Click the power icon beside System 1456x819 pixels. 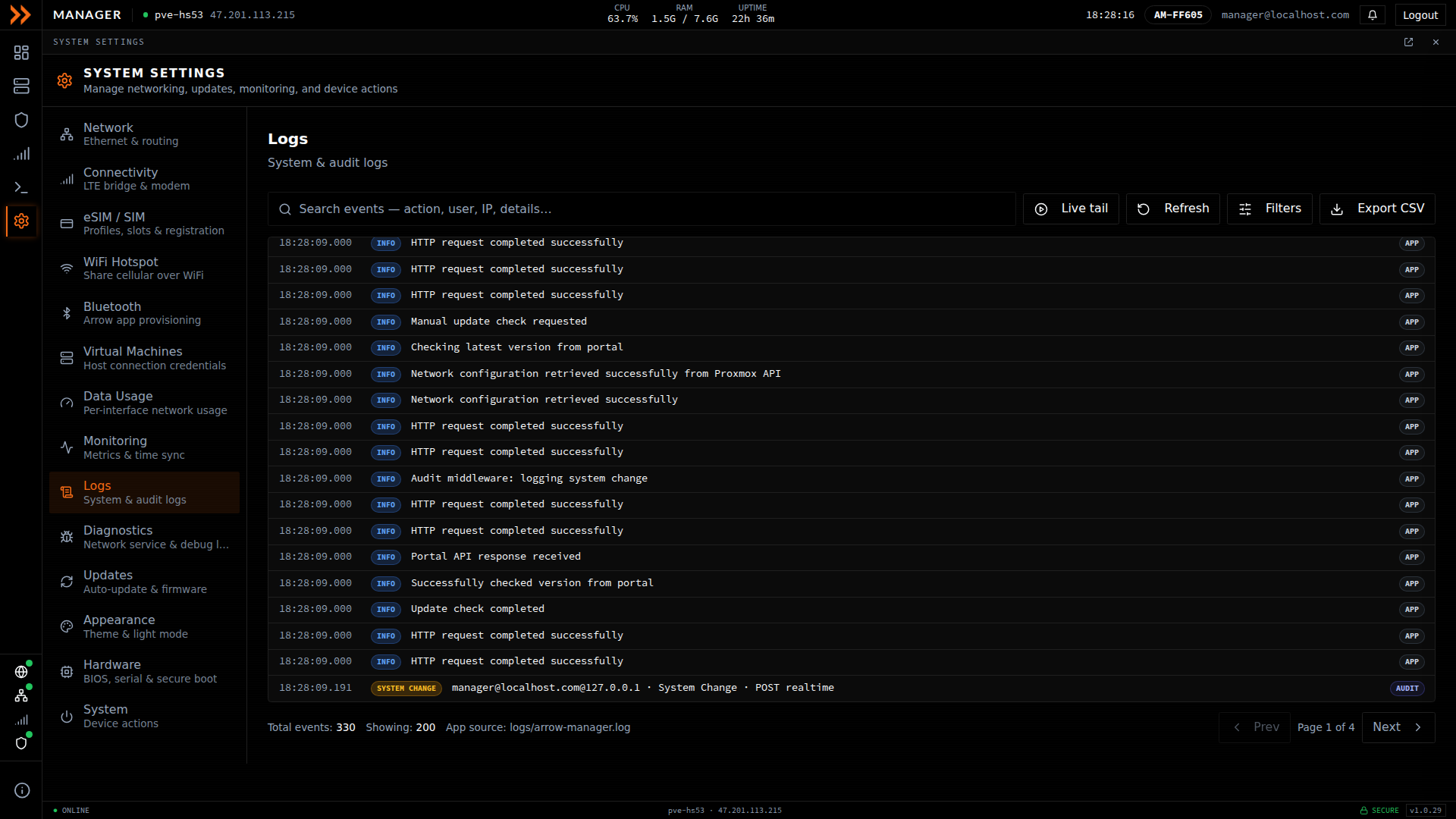coord(67,716)
